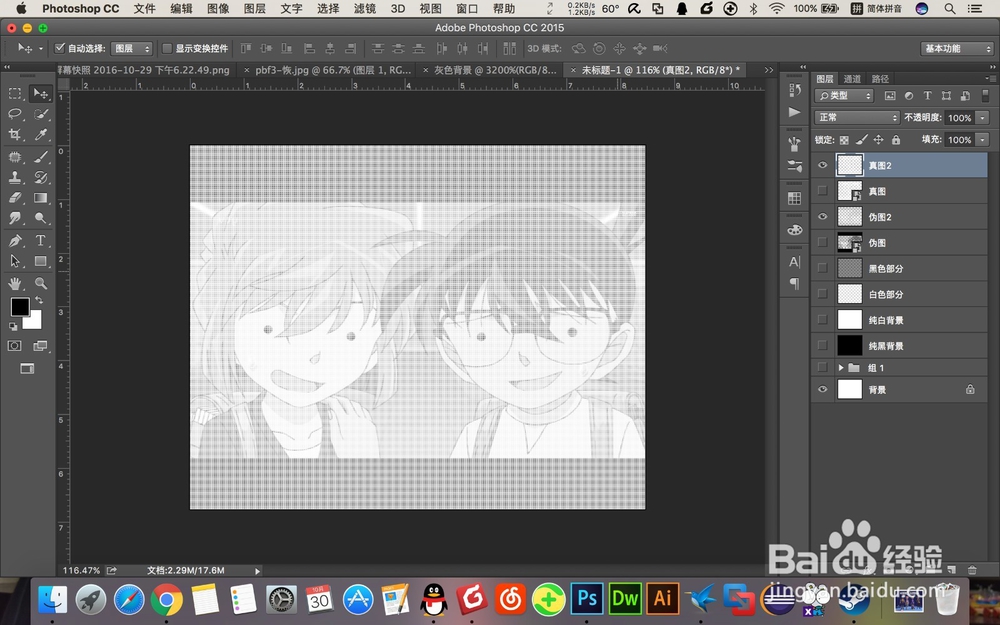This screenshot has width=1000, height=625.
Task: Click the 填充 100% value field
Action: coord(959,140)
